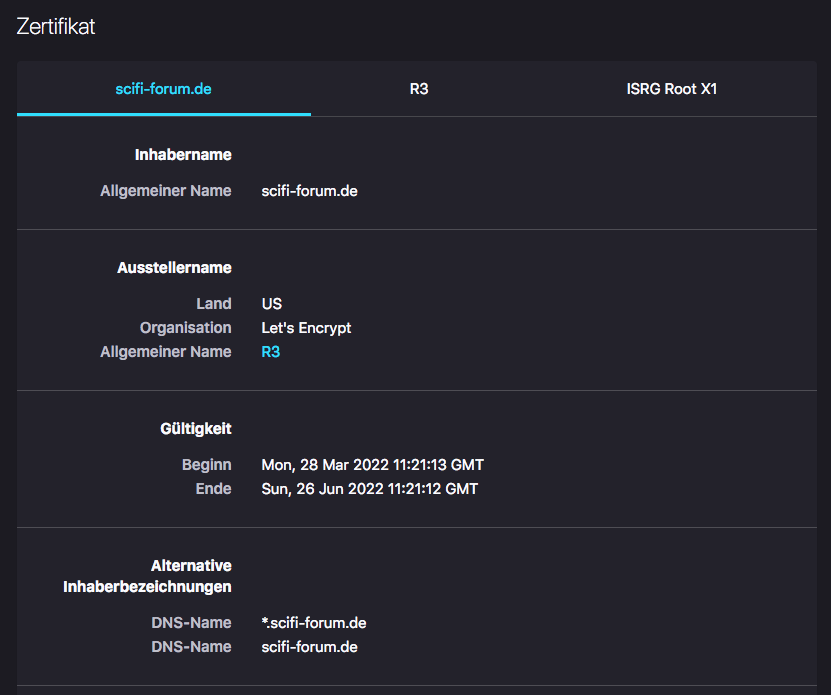The height and width of the screenshot is (695, 831).
Task: Click the Let's Encrypt organisation value
Action: click(306, 328)
